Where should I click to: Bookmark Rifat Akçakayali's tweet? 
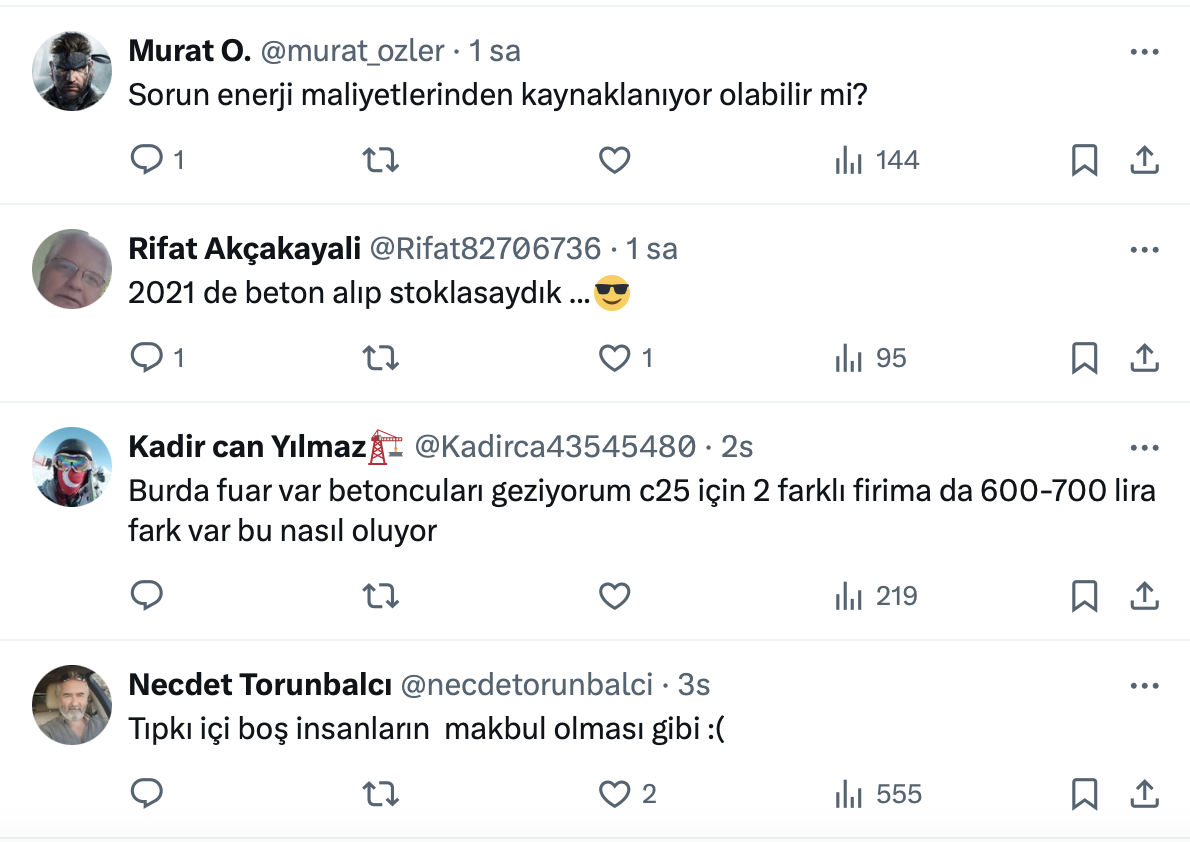tap(1084, 358)
